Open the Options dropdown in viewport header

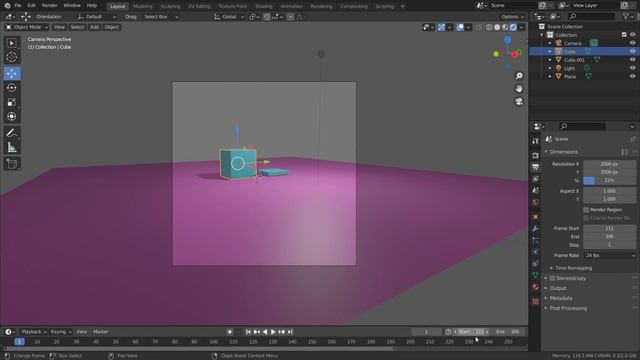[513, 17]
